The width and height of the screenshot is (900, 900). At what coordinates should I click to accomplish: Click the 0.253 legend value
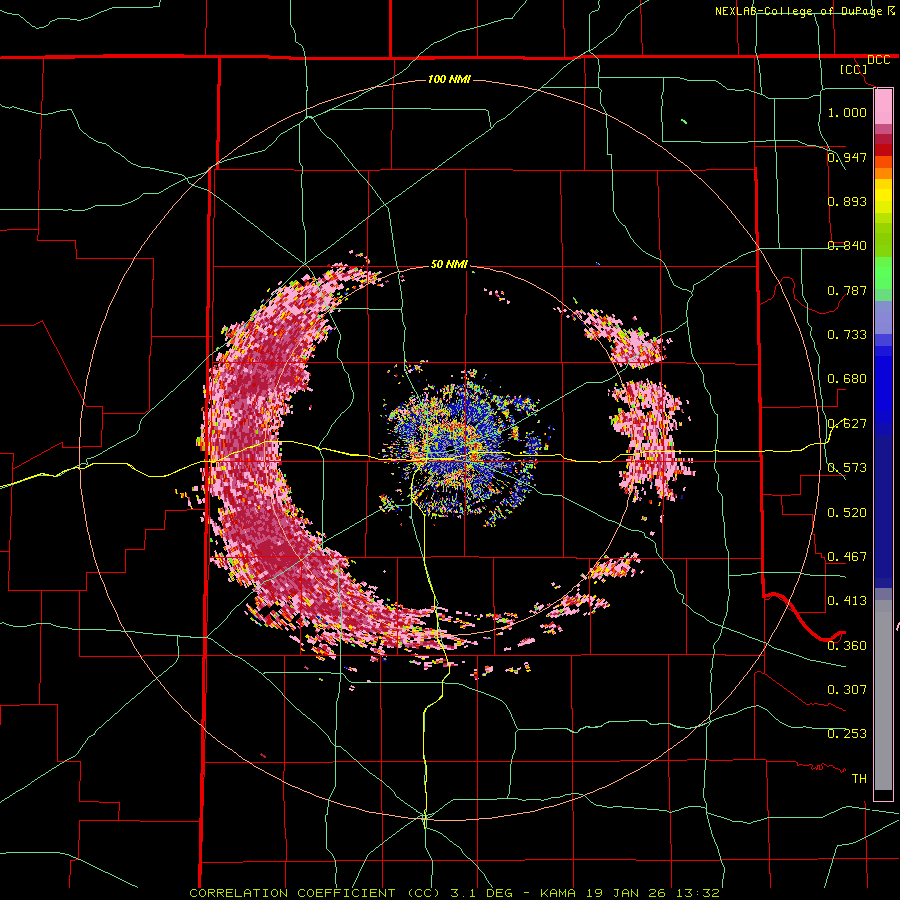(847, 734)
